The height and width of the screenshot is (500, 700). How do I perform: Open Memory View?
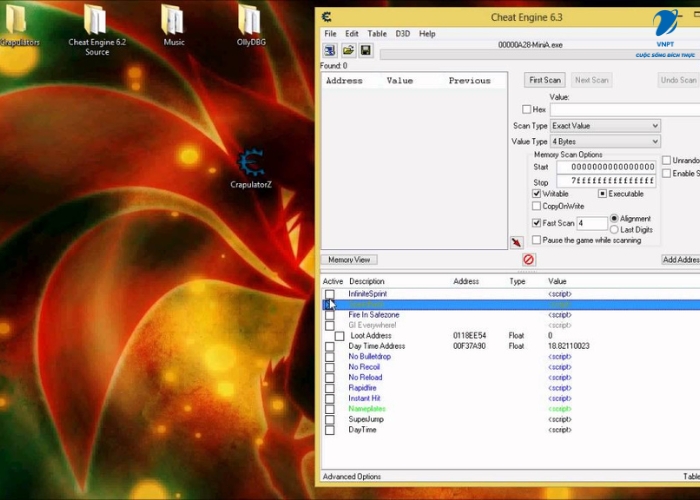349,259
